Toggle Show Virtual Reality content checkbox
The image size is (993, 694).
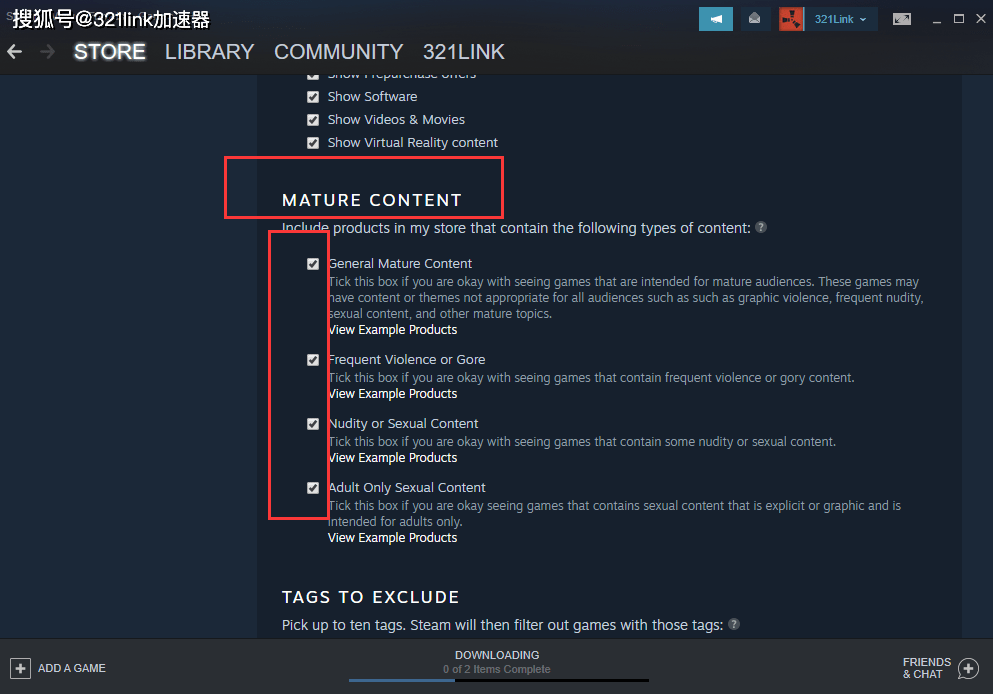pyautogui.click(x=313, y=143)
